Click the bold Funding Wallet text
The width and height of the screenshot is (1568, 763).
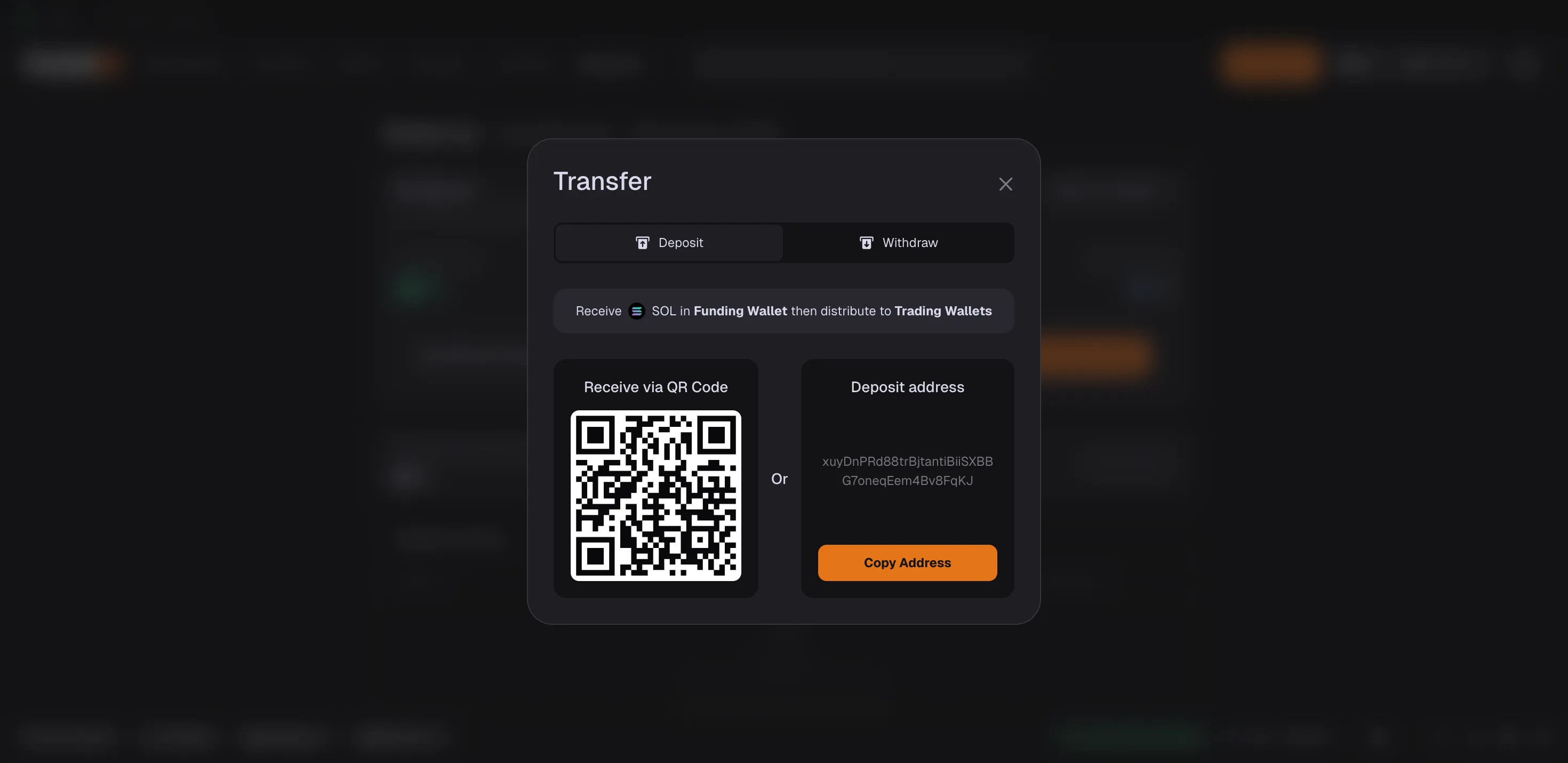click(740, 311)
